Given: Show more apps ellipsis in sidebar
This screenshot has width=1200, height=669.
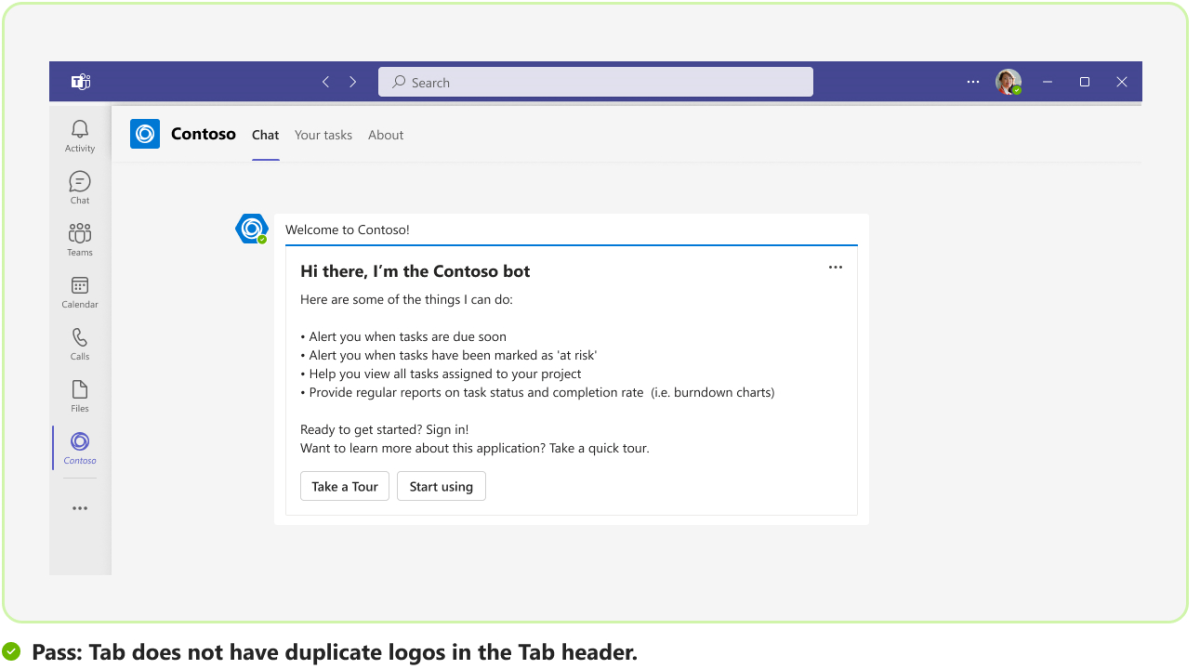Looking at the screenshot, I should [x=80, y=508].
